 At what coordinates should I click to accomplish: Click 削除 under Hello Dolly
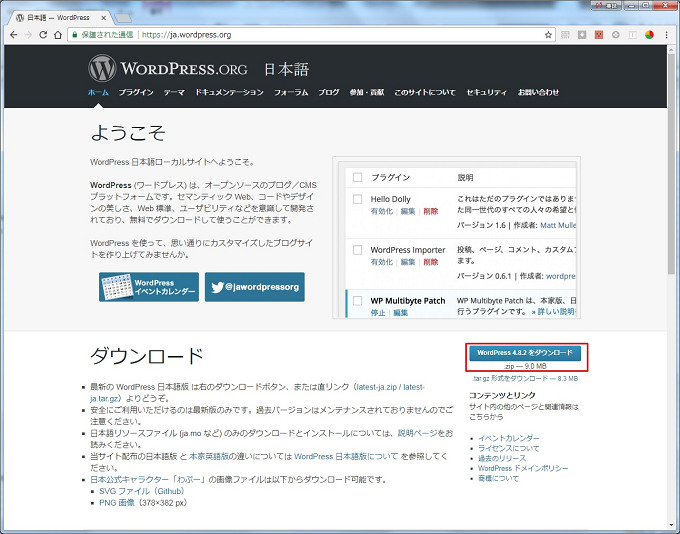(431, 211)
